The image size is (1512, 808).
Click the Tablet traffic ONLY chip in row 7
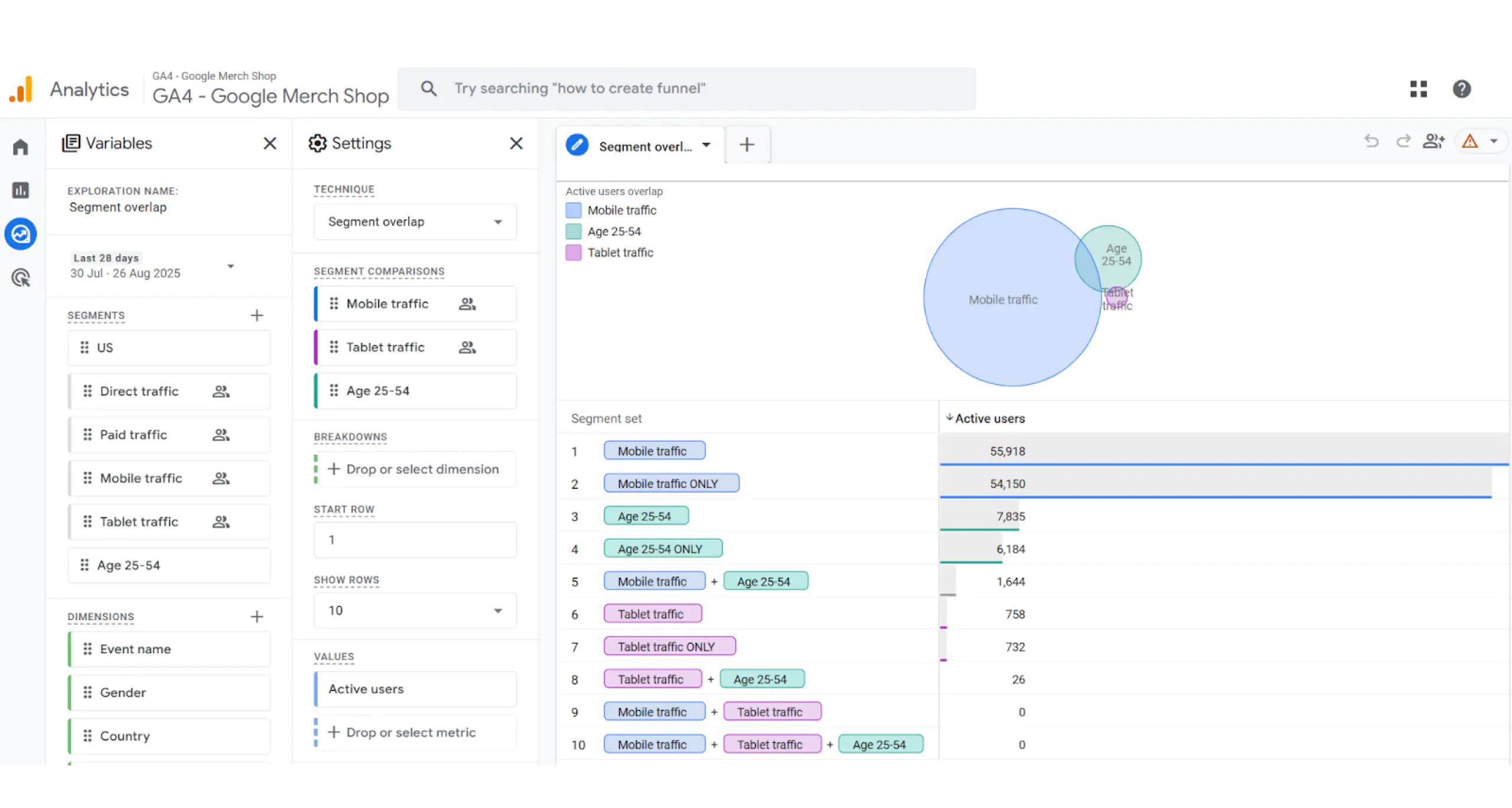pyautogui.click(x=670, y=646)
